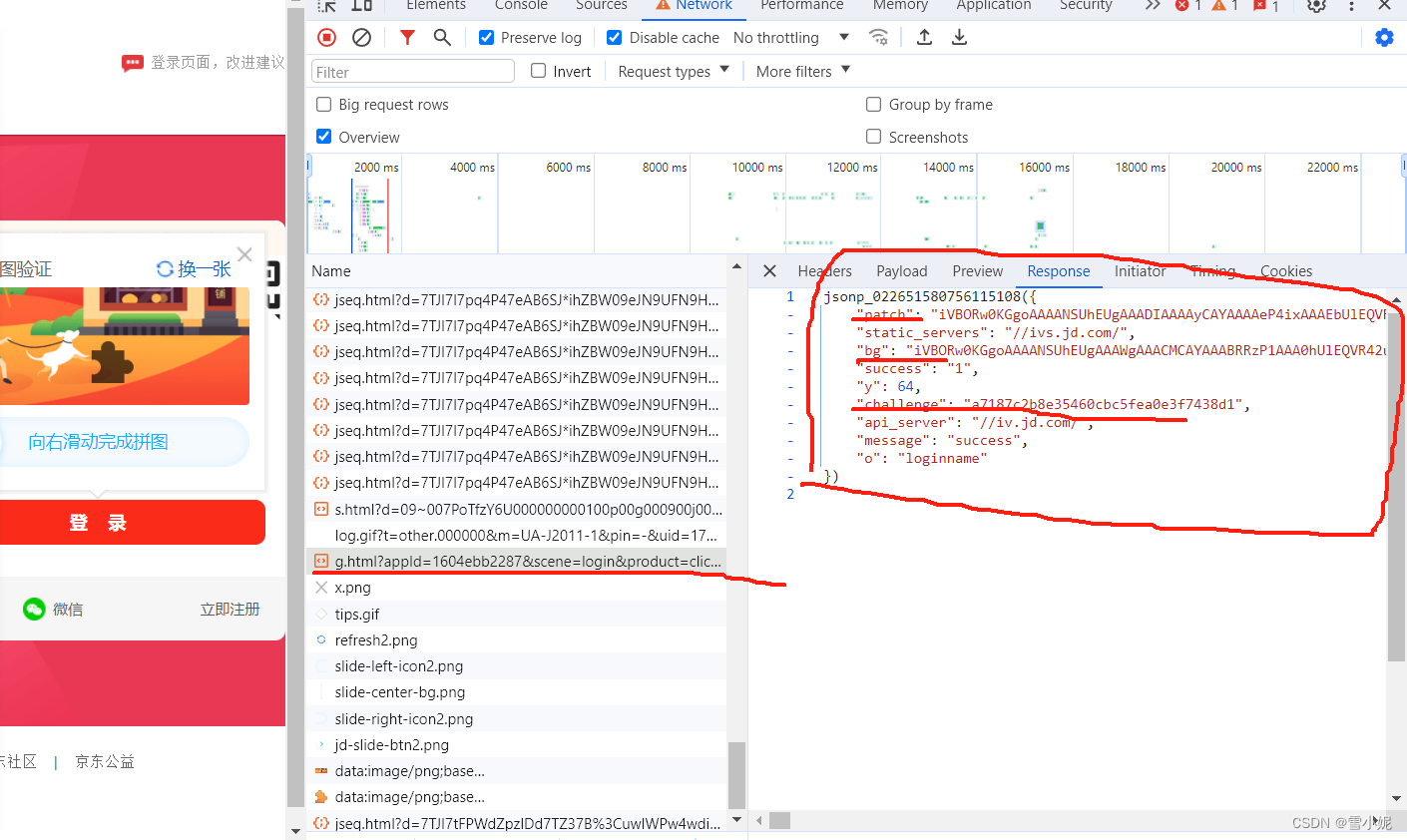Image resolution: width=1407 pixels, height=840 pixels.
Task: Activate inspect element picker icon
Action: click(326, 5)
